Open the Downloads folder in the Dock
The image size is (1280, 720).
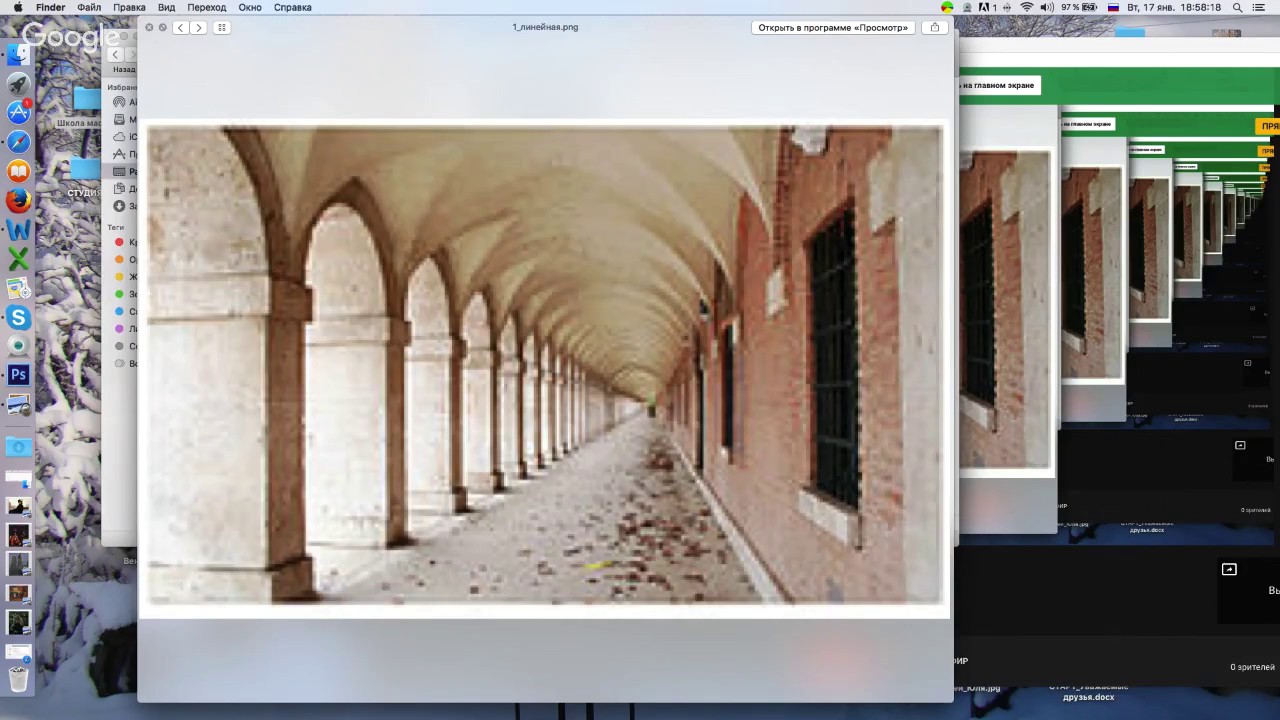(x=19, y=446)
